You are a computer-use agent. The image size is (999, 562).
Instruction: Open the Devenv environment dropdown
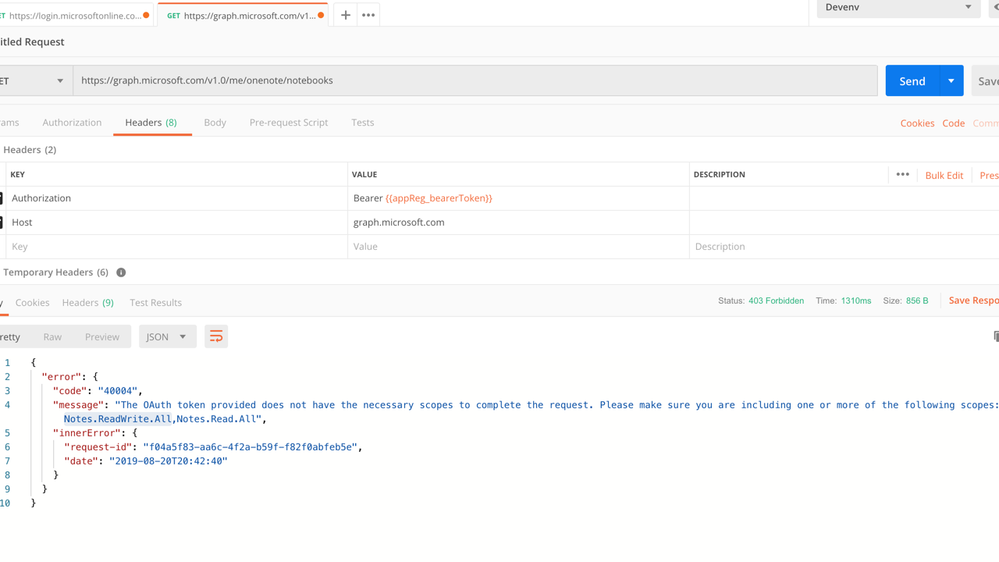point(897,8)
